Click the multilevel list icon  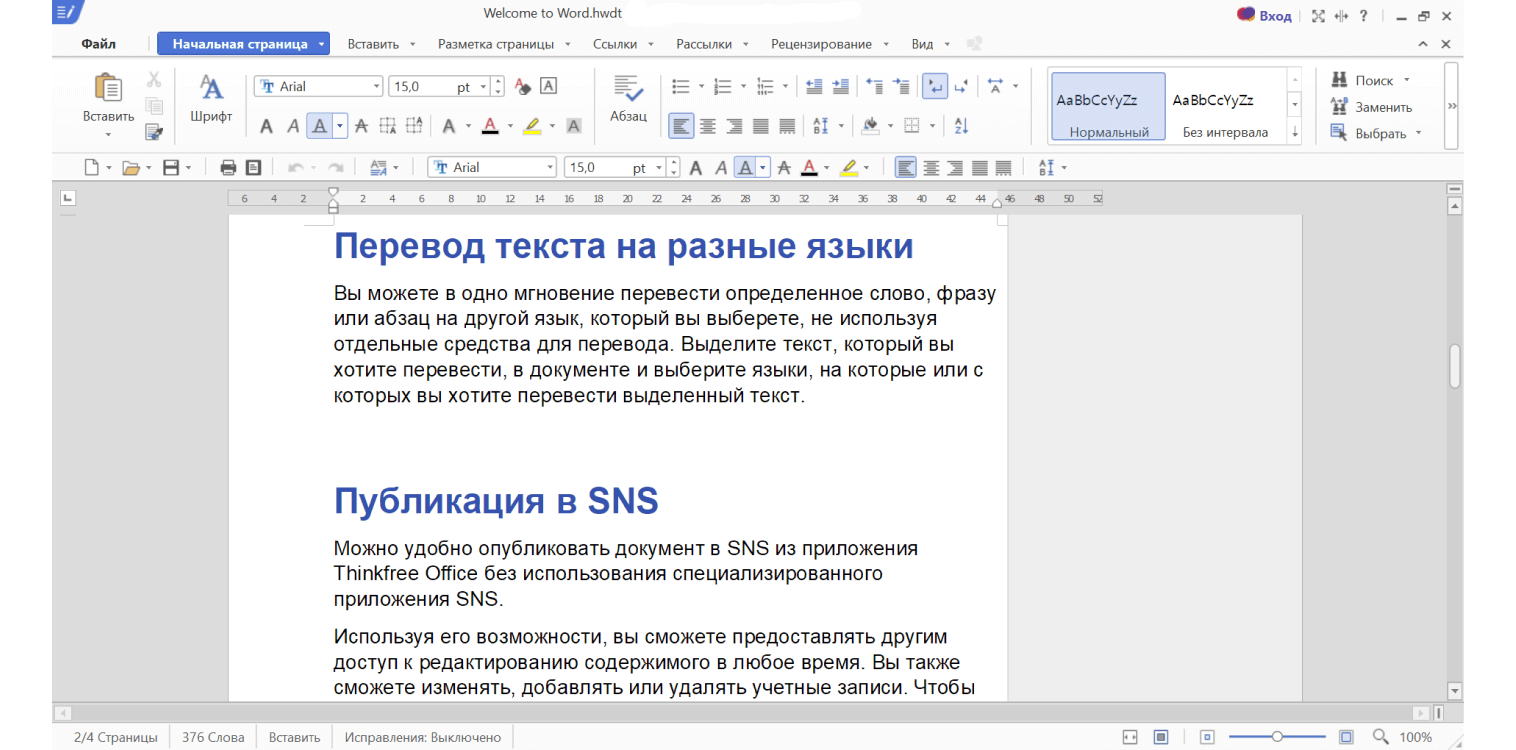[x=765, y=87]
